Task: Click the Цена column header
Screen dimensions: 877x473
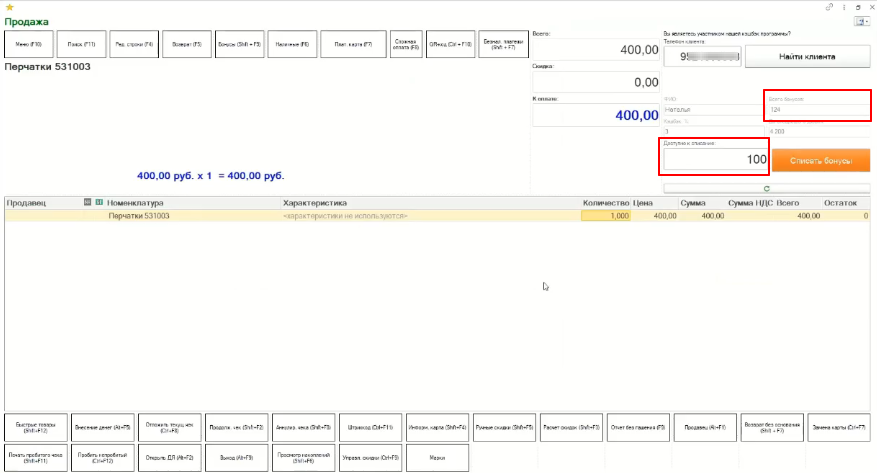Action: 643,203
